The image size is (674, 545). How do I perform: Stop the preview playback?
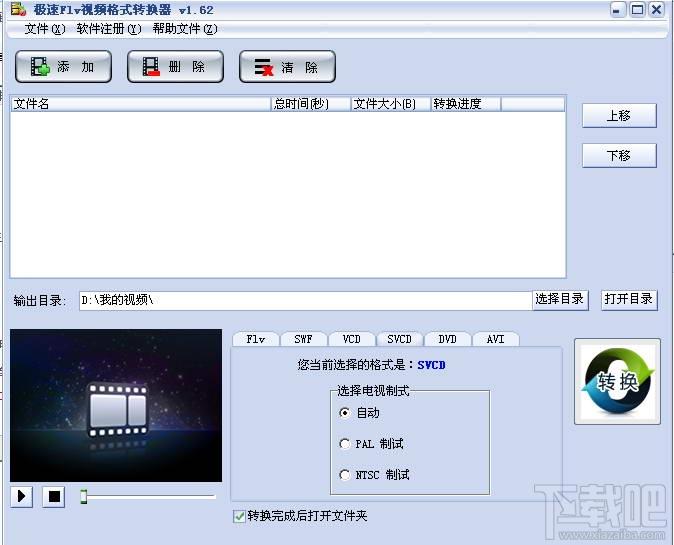click(x=54, y=496)
